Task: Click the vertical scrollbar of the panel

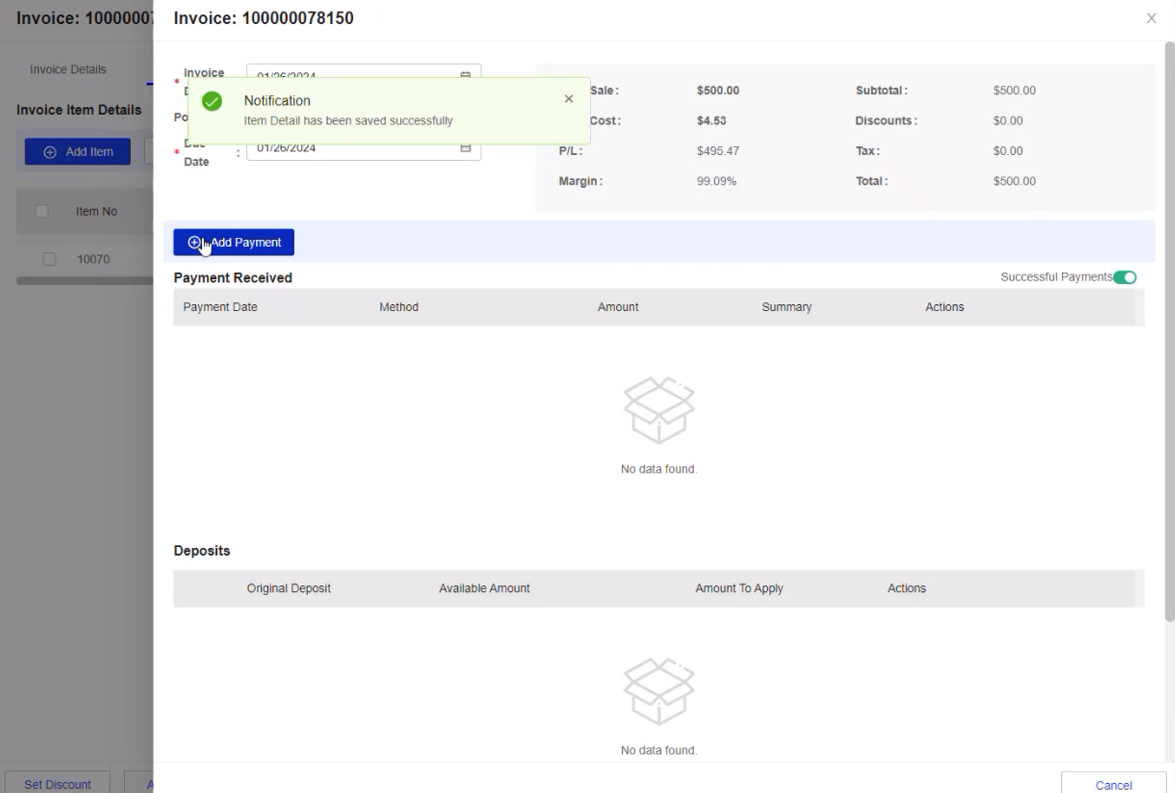Action: point(1169,330)
